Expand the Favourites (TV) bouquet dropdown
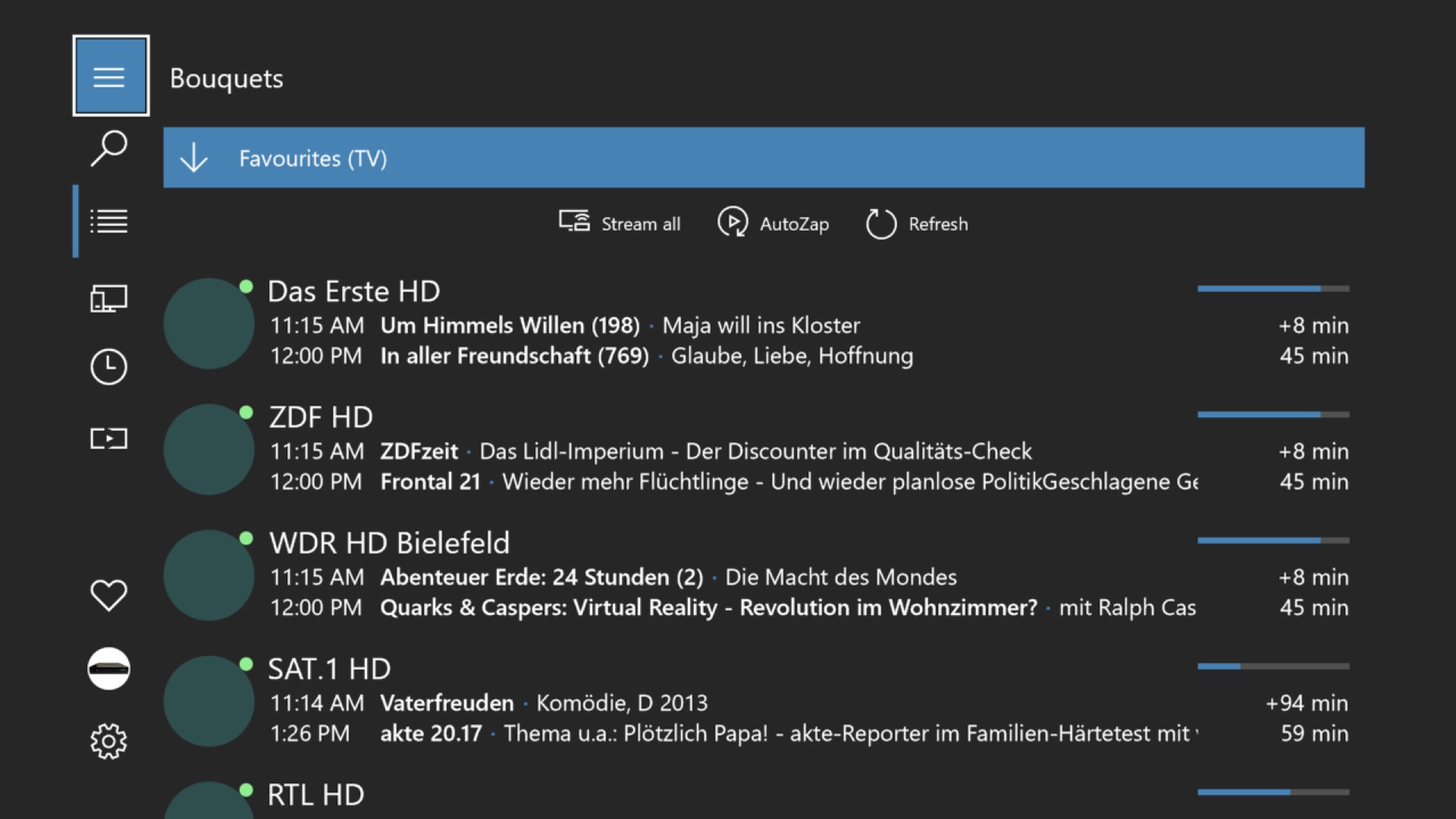The height and width of the screenshot is (819, 1456). 763,158
